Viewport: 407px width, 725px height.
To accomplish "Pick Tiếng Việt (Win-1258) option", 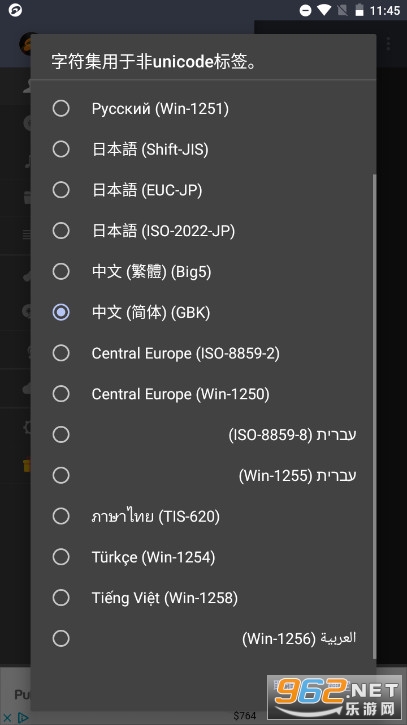I will pyautogui.click(x=204, y=597).
